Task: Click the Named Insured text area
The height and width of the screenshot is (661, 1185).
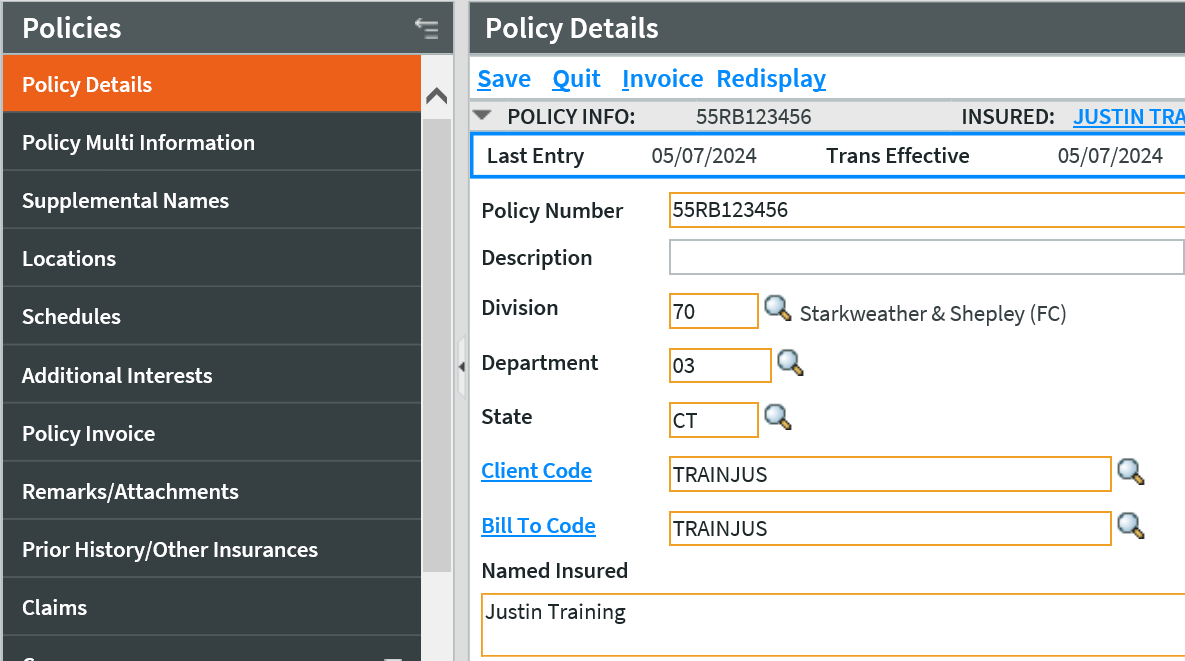Action: (833, 625)
